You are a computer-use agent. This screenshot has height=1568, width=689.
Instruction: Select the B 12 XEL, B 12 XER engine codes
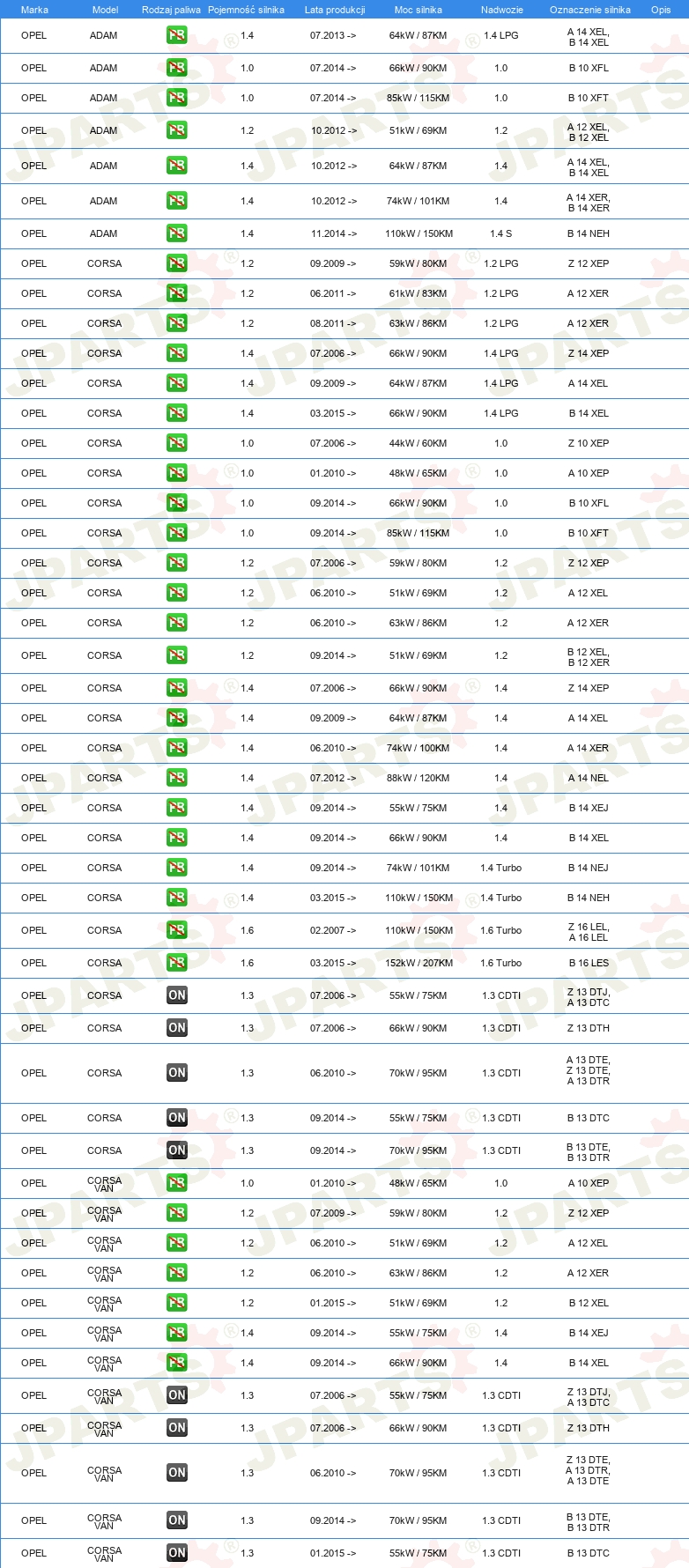[x=589, y=657]
